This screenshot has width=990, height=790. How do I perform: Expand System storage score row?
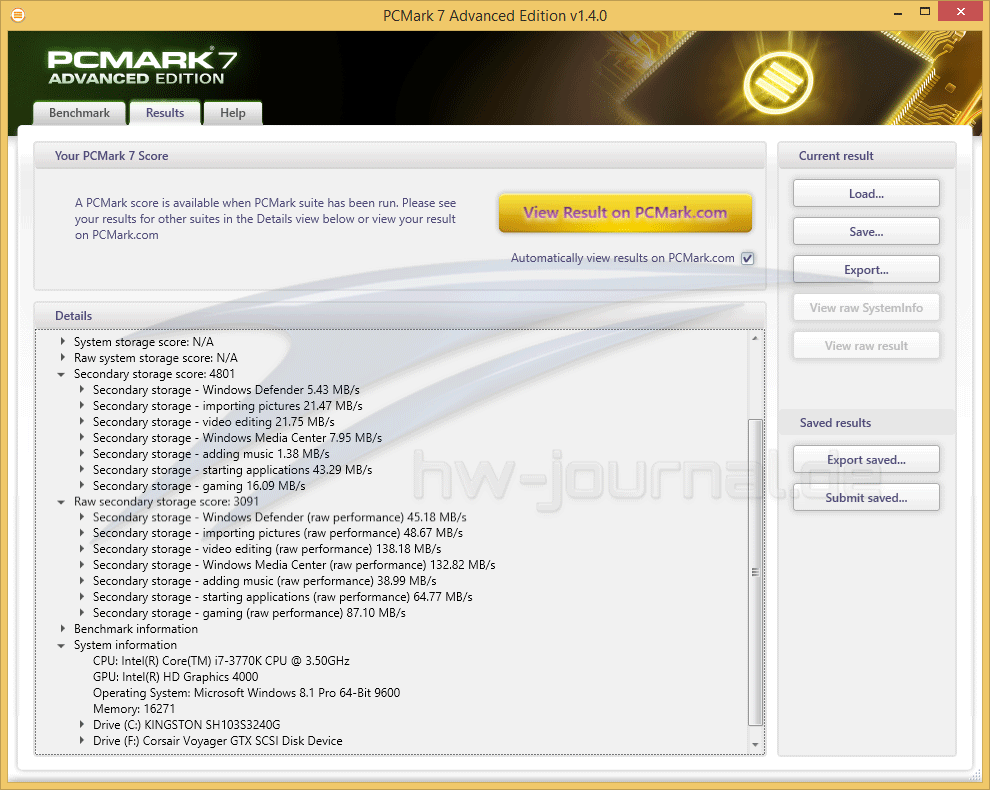(x=62, y=341)
